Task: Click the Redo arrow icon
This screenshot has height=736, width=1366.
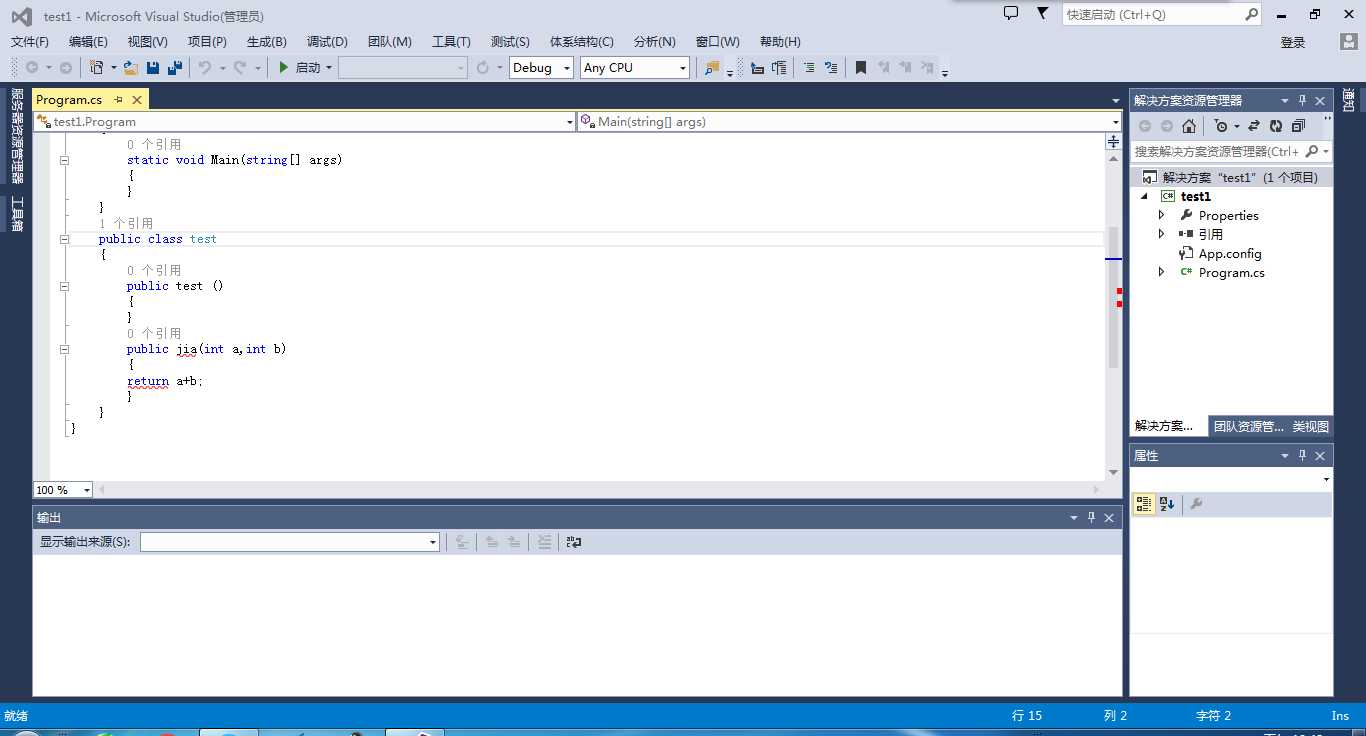Action: tap(240, 68)
